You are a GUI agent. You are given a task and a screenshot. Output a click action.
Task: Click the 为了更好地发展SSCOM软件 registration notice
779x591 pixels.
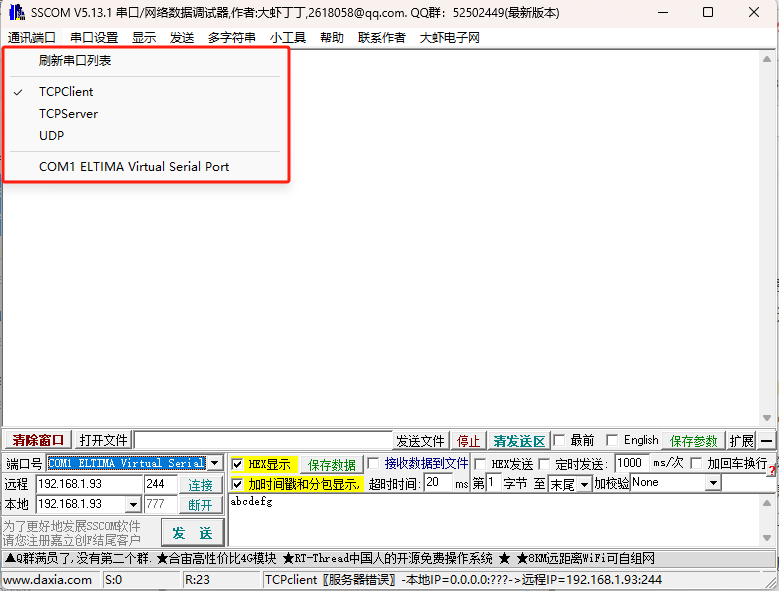(x=72, y=533)
